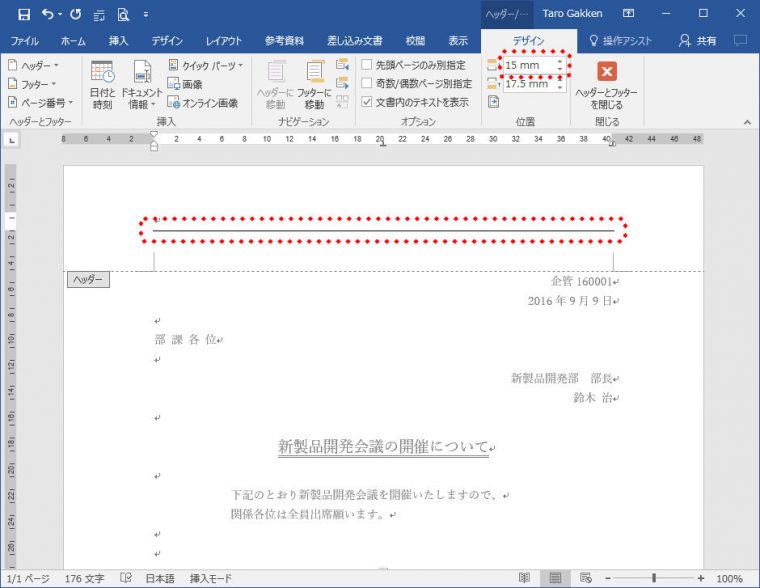Open the 表示 tab
760x588 pixels.
pyautogui.click(x=458, y=41)
